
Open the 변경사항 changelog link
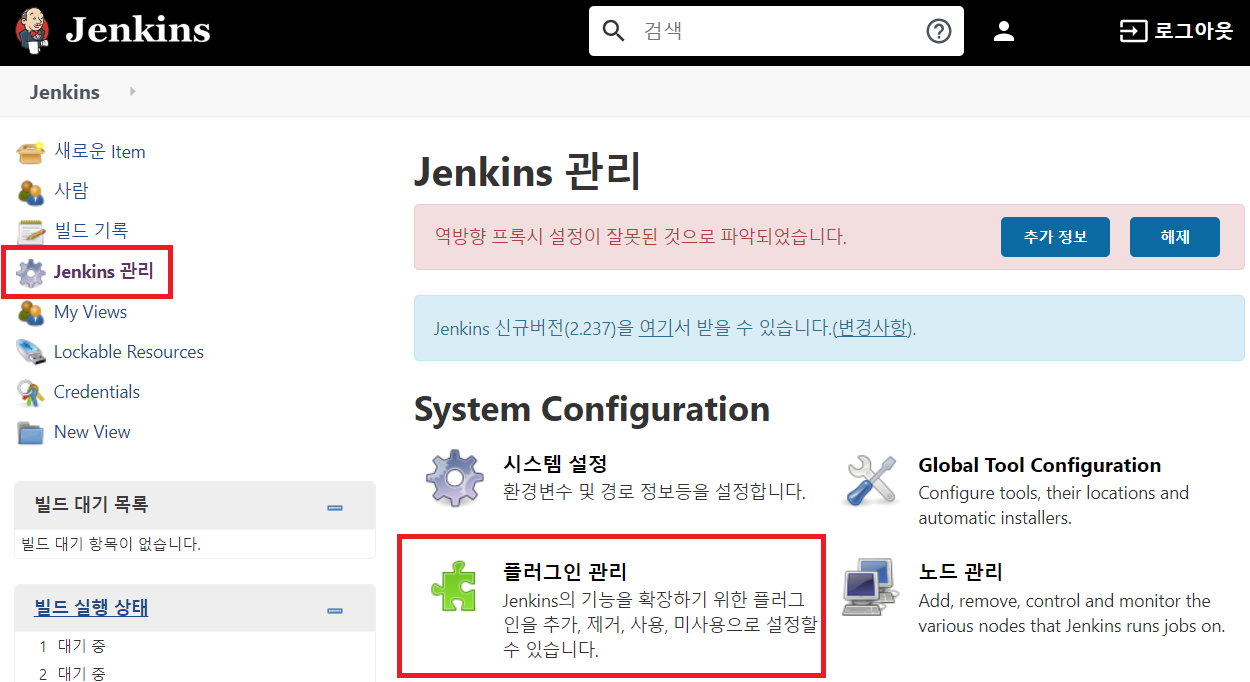coord(873,328)
